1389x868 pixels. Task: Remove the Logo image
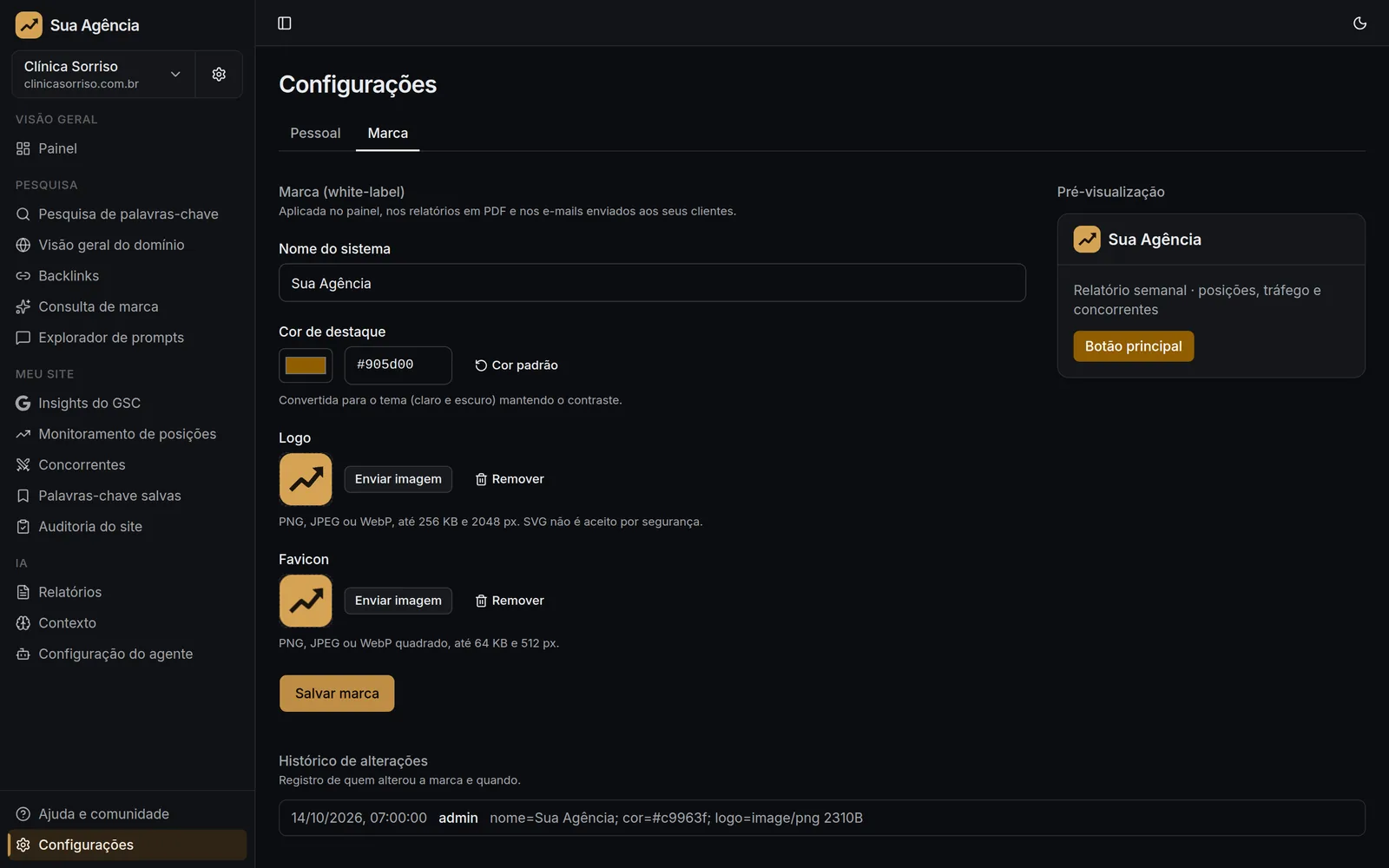(x=510, y=479)
